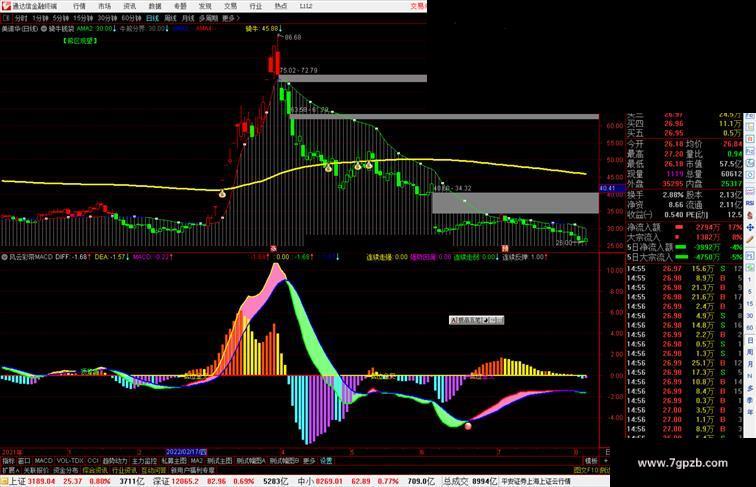Open 设置 settings in indicator bar
756x487 pixels.
pyautogui.click(x=326, y=461)
